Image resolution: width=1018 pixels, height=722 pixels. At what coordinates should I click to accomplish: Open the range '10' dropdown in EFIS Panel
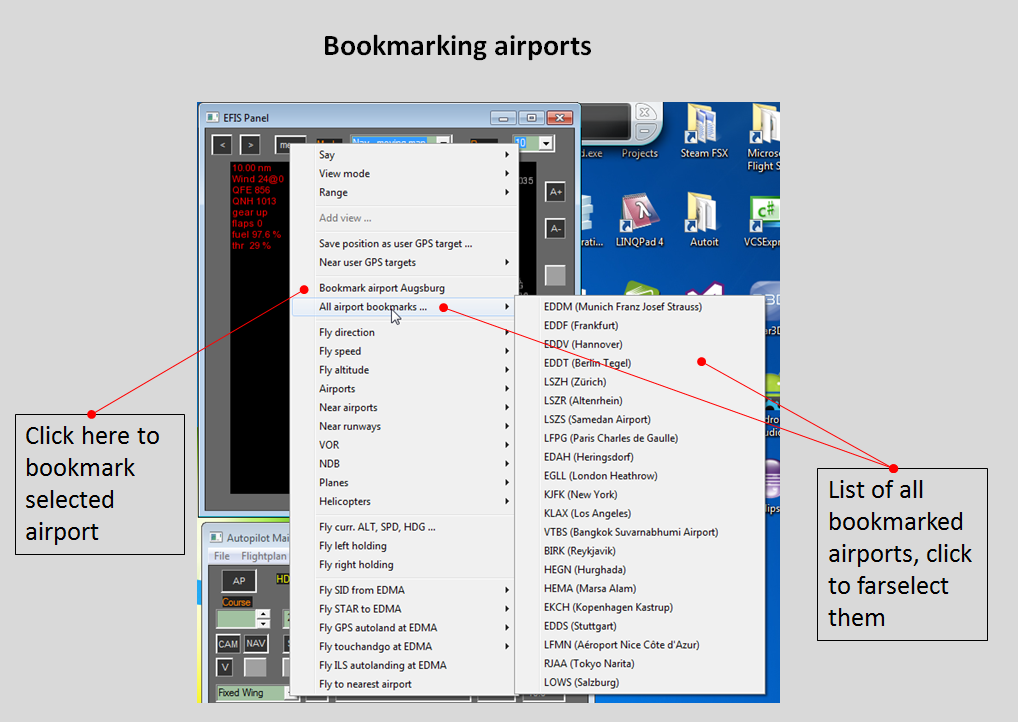(546, 143)
